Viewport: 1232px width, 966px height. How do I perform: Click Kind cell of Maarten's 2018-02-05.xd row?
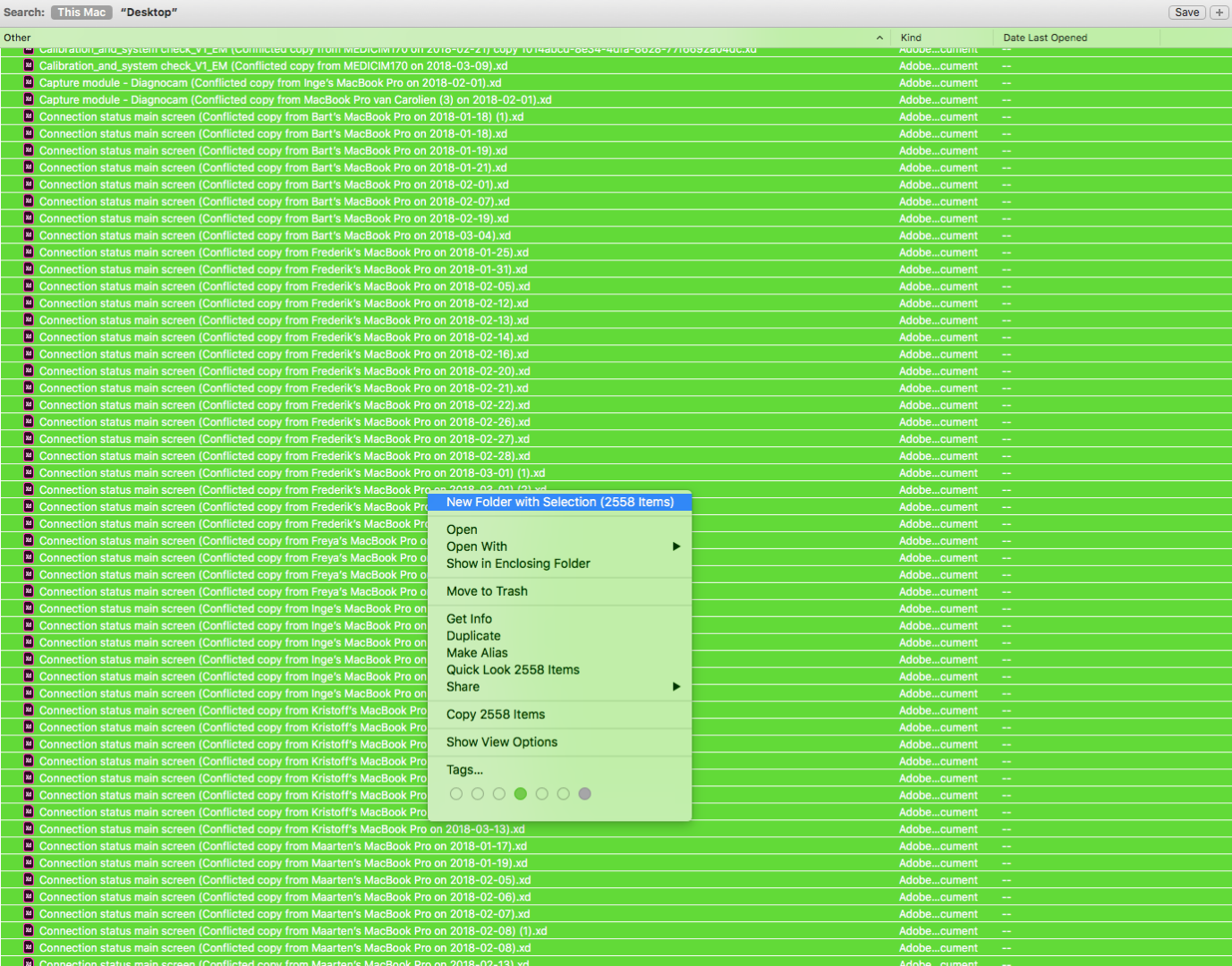[x=939, y=880]
